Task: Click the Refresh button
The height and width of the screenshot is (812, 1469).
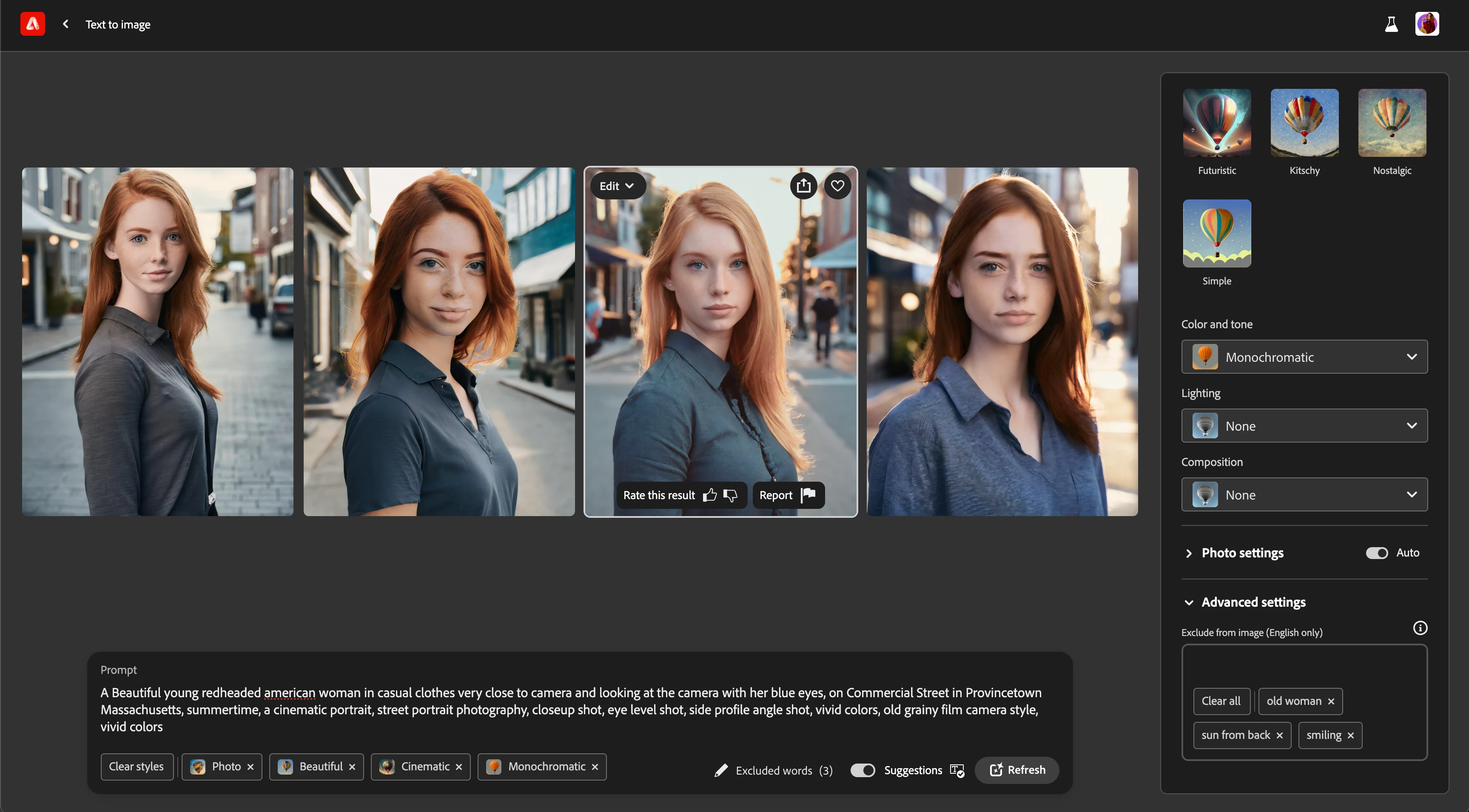Action: click(x=1017, y=770)
